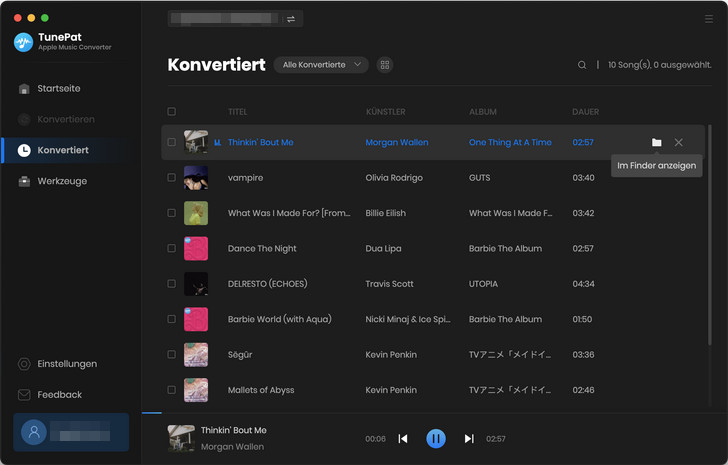Click the vampire album thumbnail
This screenshot has height=465, width=728.
[196, 178]
